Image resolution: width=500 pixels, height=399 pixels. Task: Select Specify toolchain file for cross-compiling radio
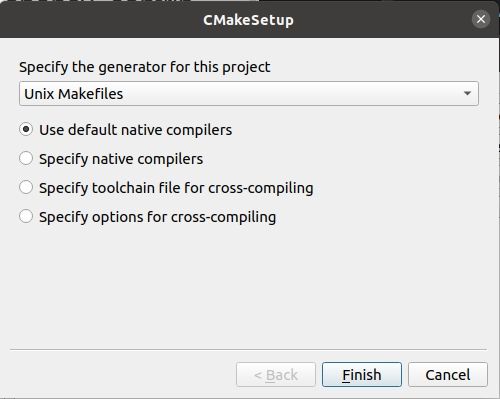[26, 187]
